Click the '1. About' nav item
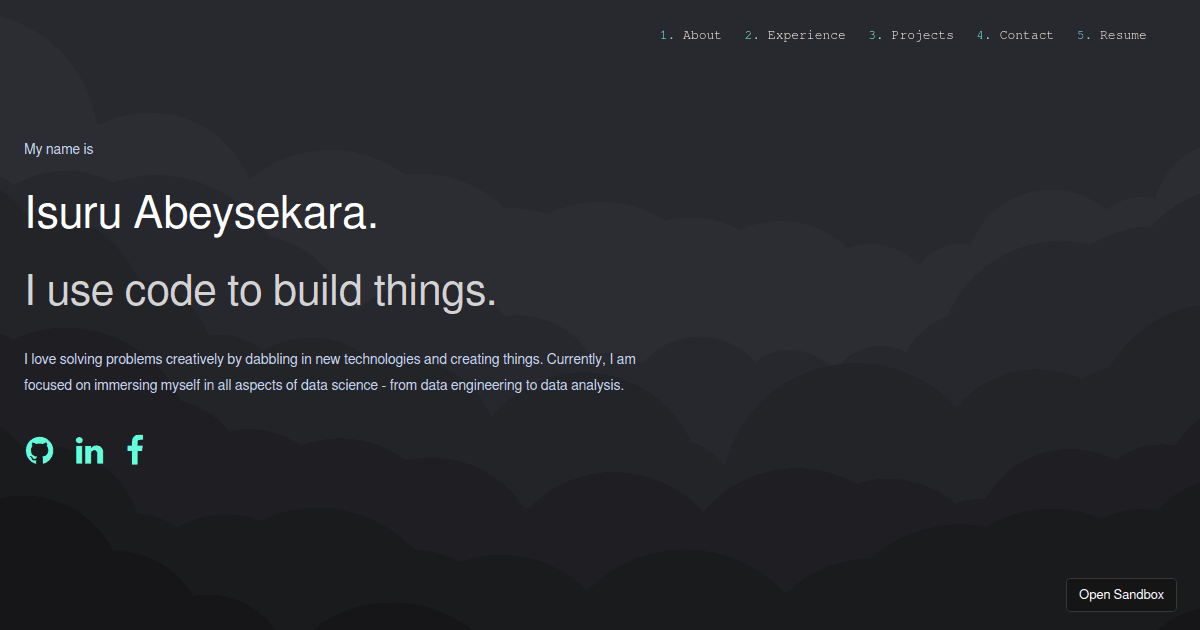This screenshot has width=1200, height=630. (690, 35)
